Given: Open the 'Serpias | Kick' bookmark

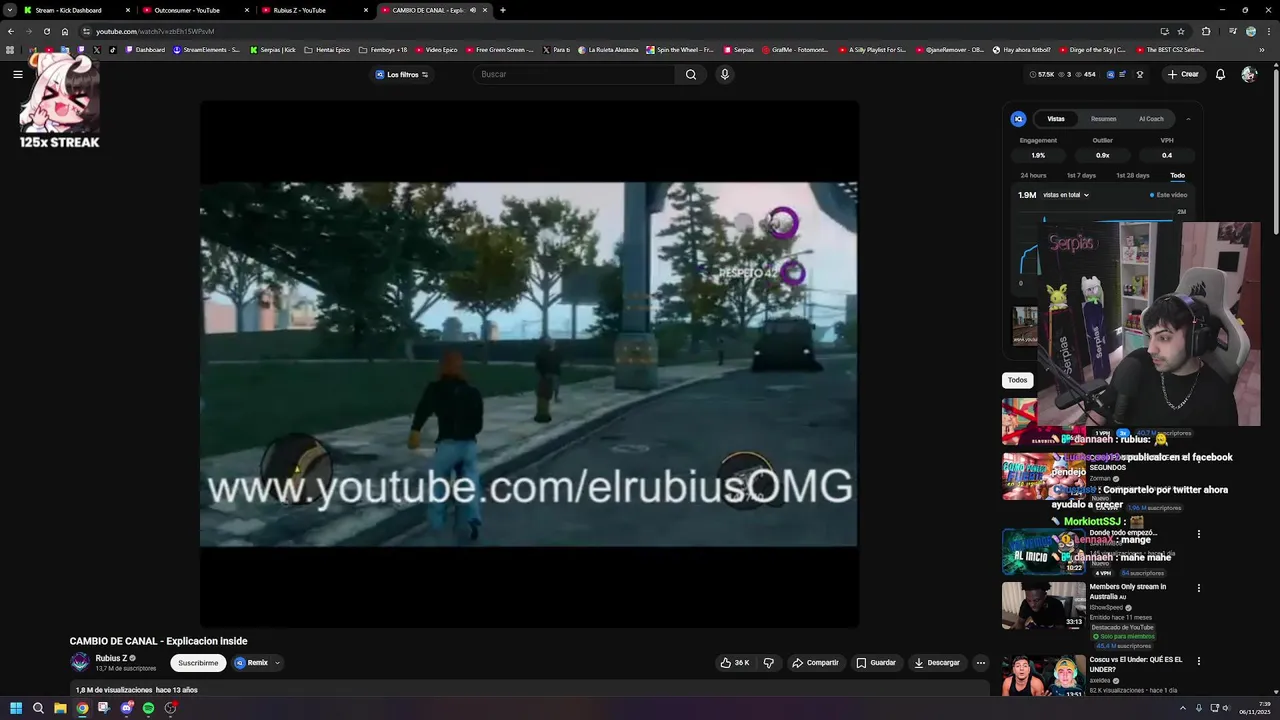Looking at the screenshot, I should coord(273,50).
